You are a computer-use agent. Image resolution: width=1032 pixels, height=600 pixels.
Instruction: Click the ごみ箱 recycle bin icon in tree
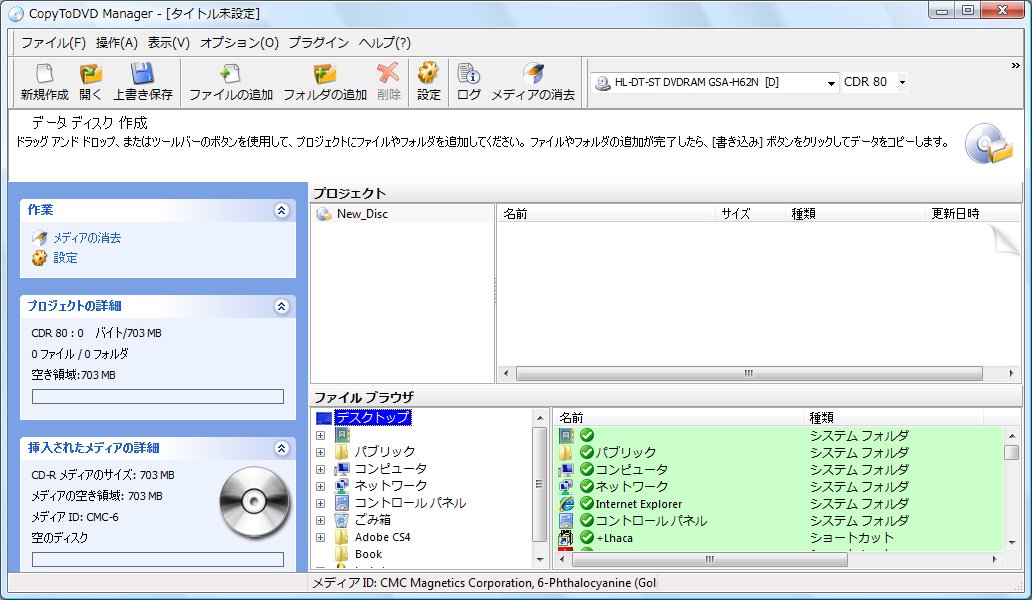click(342, 520)
